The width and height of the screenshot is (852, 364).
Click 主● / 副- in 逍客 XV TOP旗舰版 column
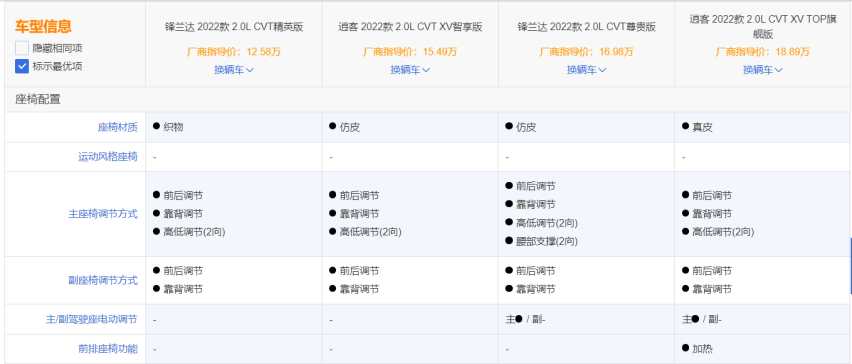pyautogui.click(x=702, y=319)
